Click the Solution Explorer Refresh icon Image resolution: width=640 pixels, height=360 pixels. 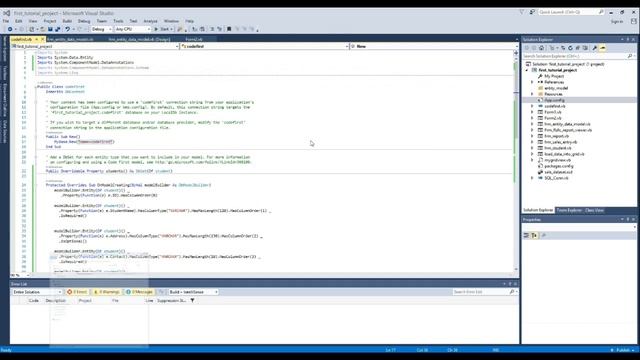click(x=570, y=48)
